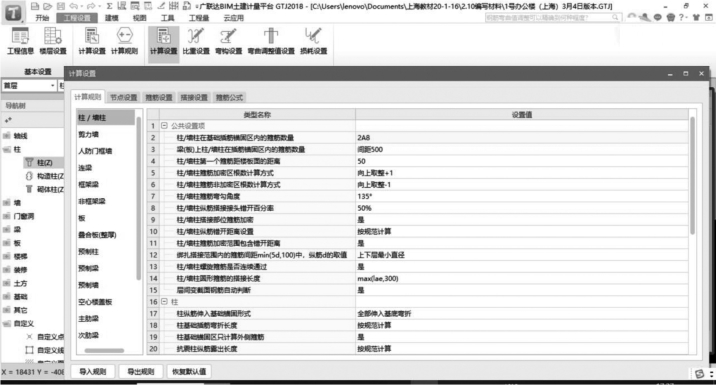Click 导入规则 button

93,371
